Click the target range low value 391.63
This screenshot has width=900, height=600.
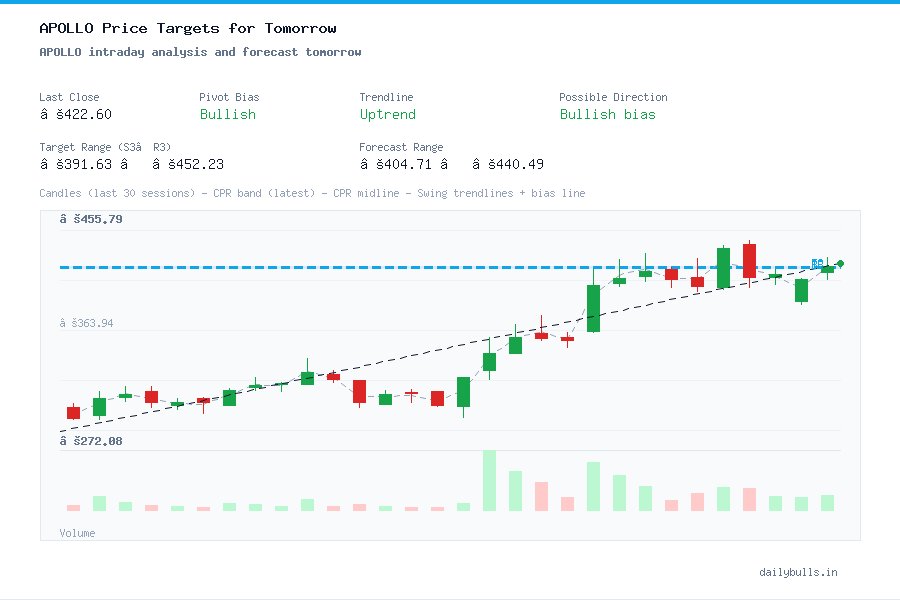point(76,164)
